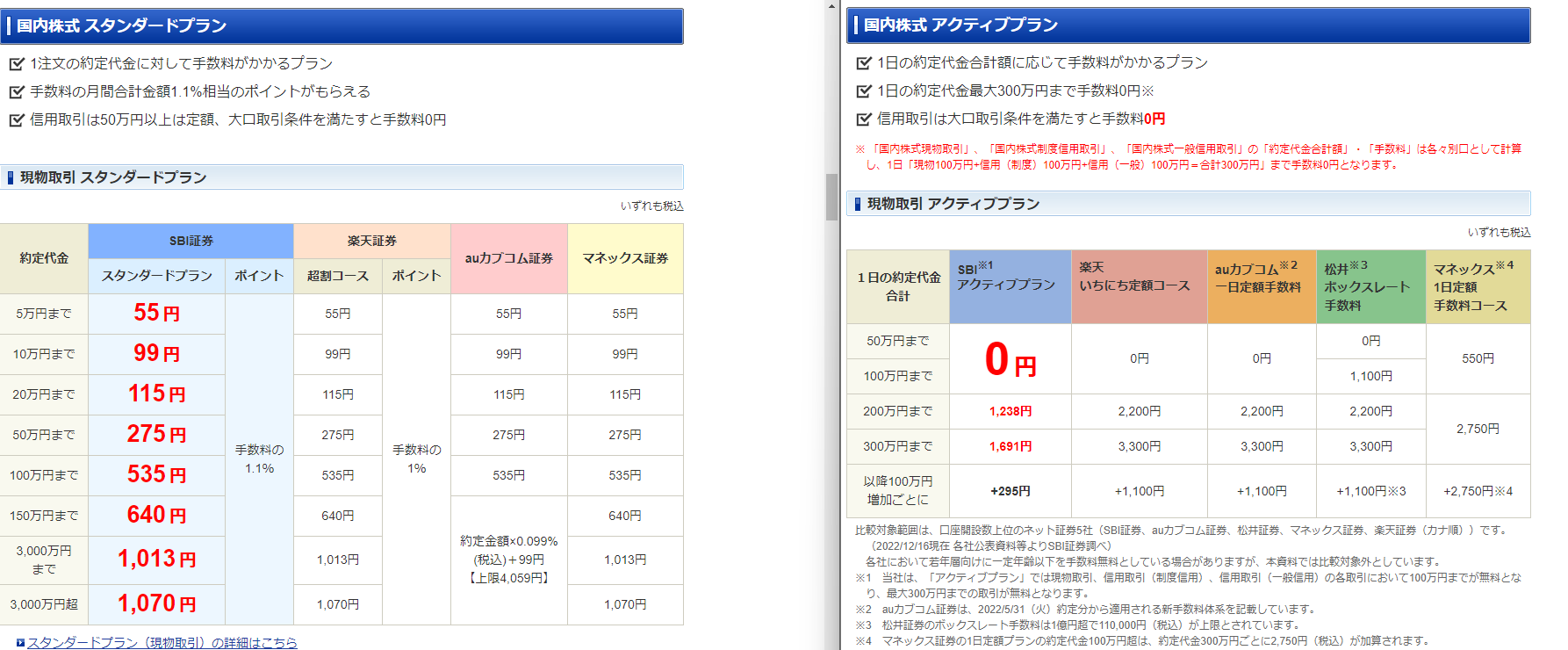Click the small arrow icon before the スタンダードプラン詳細 link
Viewport: 1568px width, 650px height.
(x=20, y=643)
